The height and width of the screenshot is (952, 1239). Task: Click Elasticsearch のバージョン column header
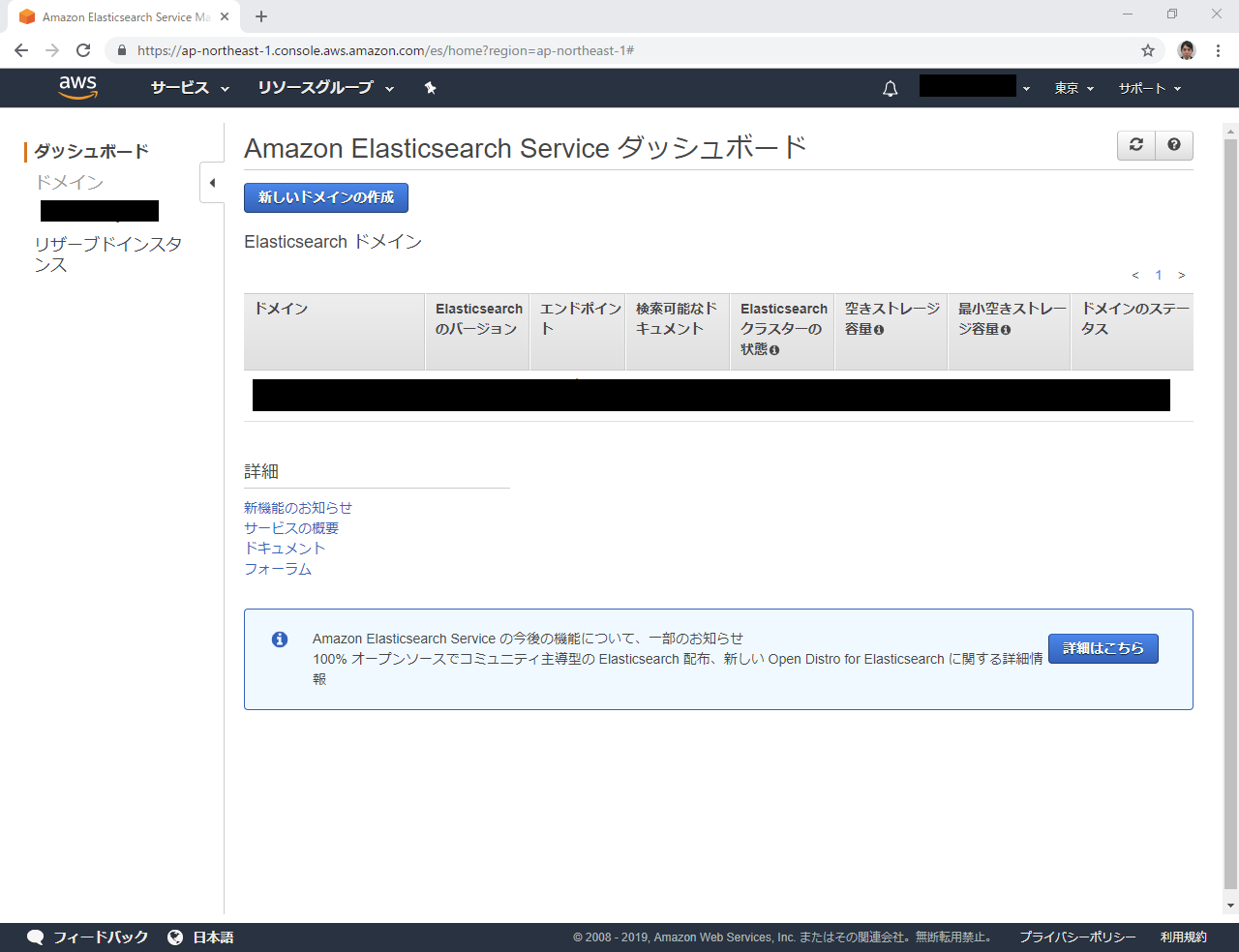click(x=478, y=332)
